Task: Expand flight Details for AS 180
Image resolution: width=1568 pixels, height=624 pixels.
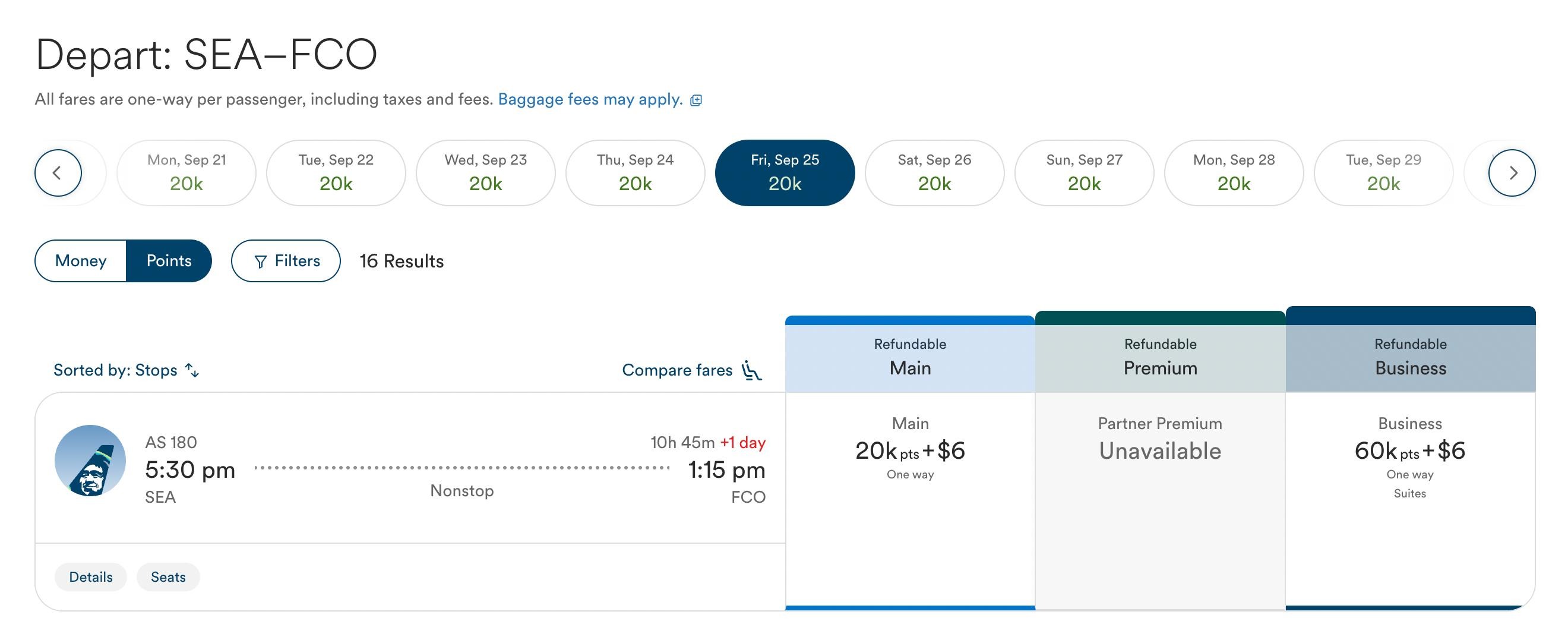Action: [x=91, y=577]
